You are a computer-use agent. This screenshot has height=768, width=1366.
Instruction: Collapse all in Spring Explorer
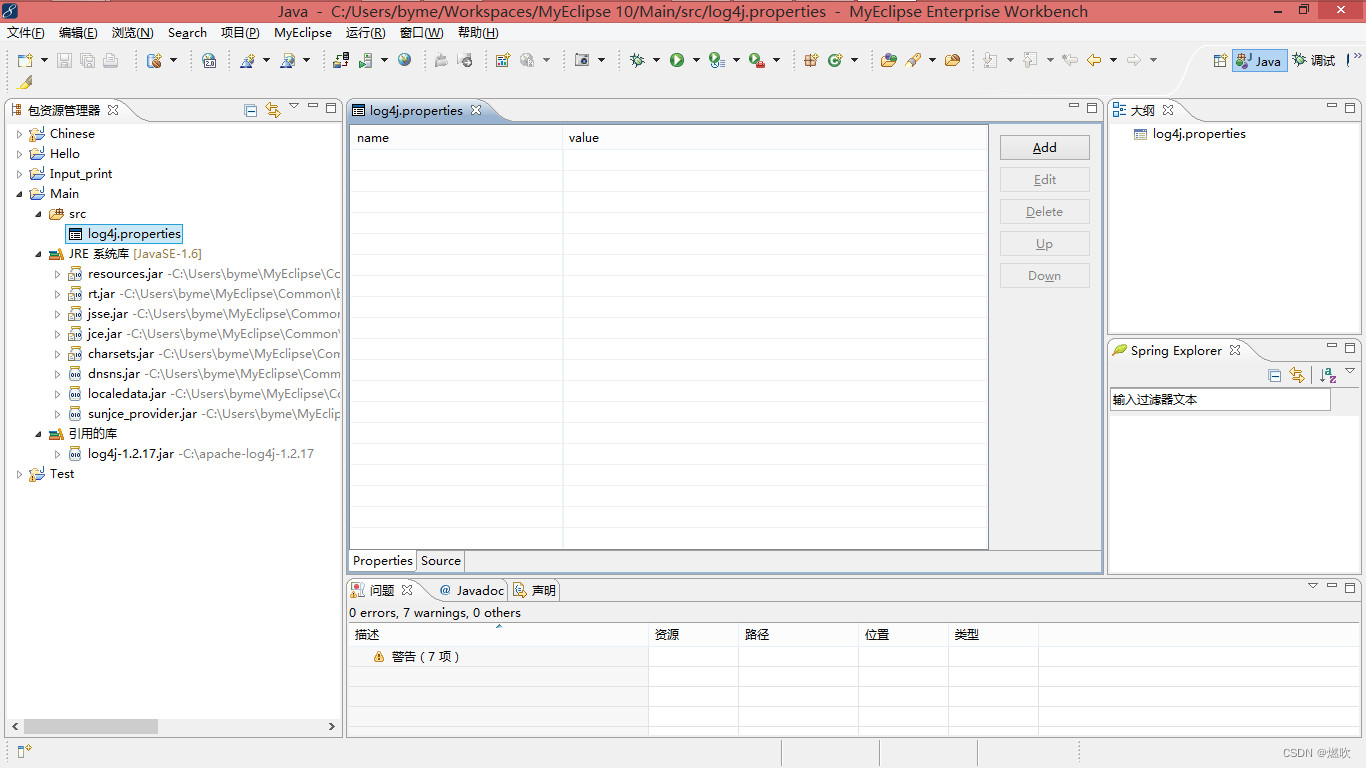pos(1274,375)
